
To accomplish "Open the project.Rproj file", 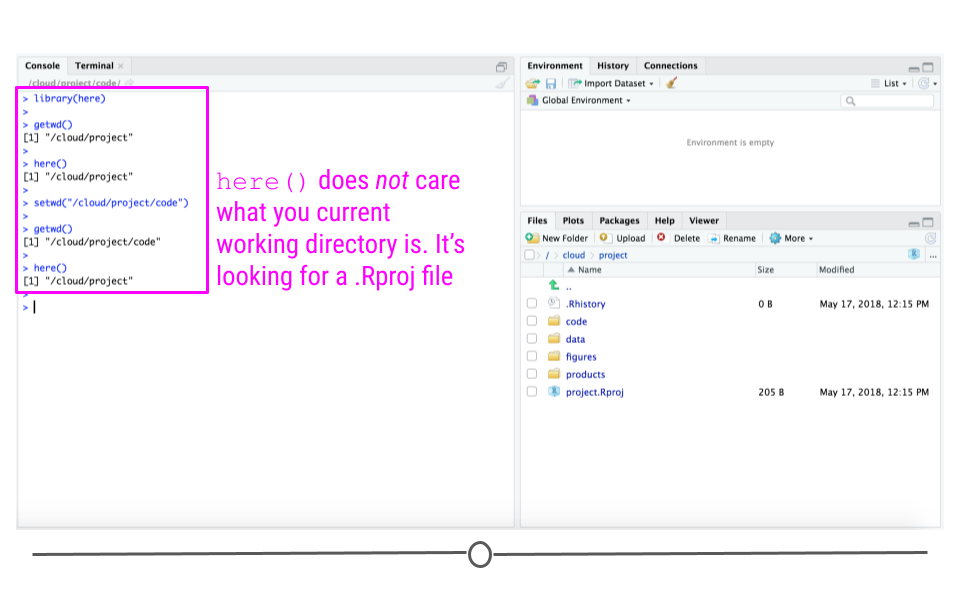I will pos(594,392).
